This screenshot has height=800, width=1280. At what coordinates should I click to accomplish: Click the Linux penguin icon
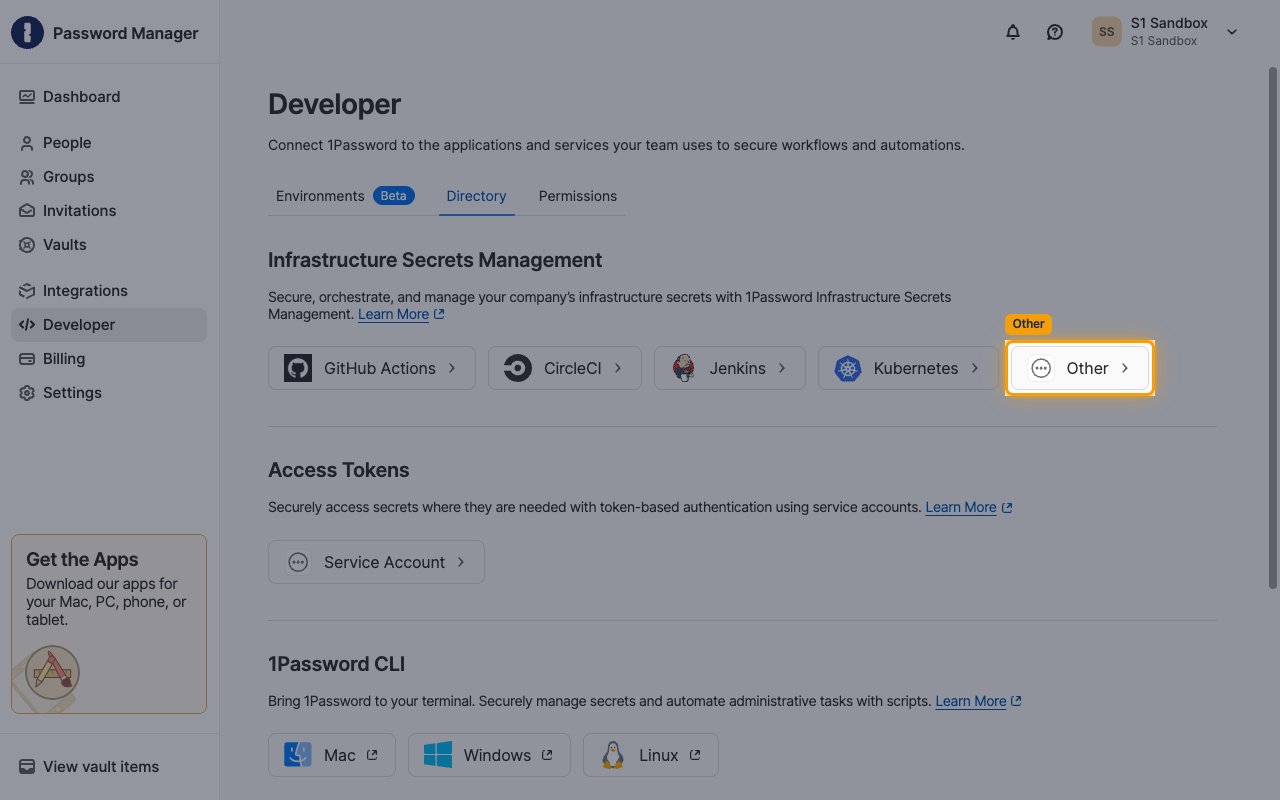[x=613, y=755]
